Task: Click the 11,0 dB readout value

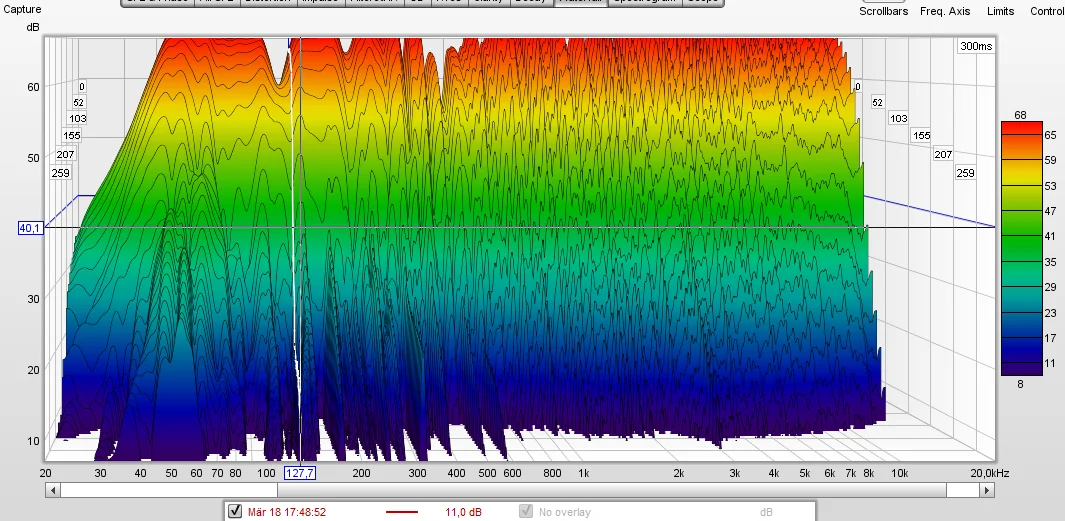Action: pyautogui.click(x=464, y=512)
